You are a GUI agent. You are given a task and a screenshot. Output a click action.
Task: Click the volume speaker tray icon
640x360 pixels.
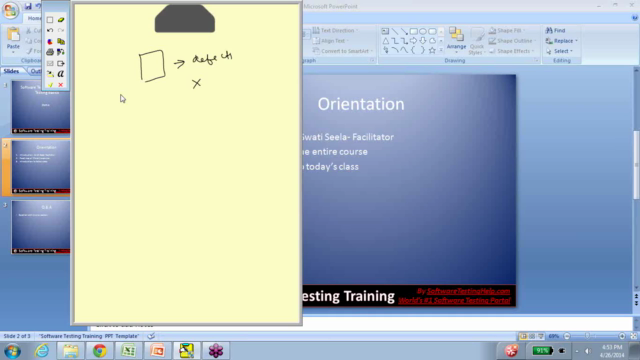tap(588, 351)
